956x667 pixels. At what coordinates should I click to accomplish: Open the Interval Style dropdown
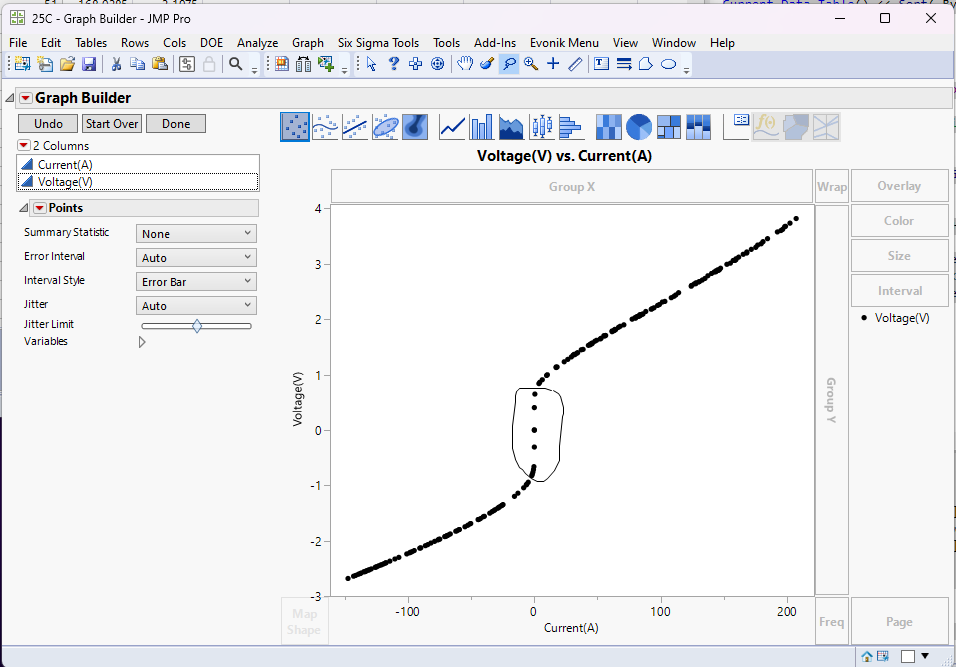point(196,282)
